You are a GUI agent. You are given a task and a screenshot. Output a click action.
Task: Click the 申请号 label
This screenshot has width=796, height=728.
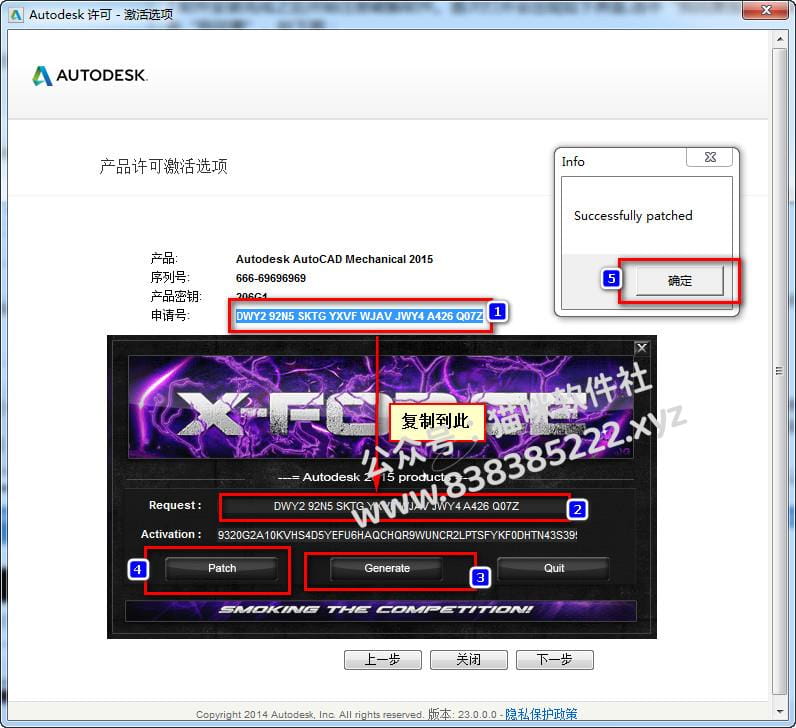tap(170, 315)
